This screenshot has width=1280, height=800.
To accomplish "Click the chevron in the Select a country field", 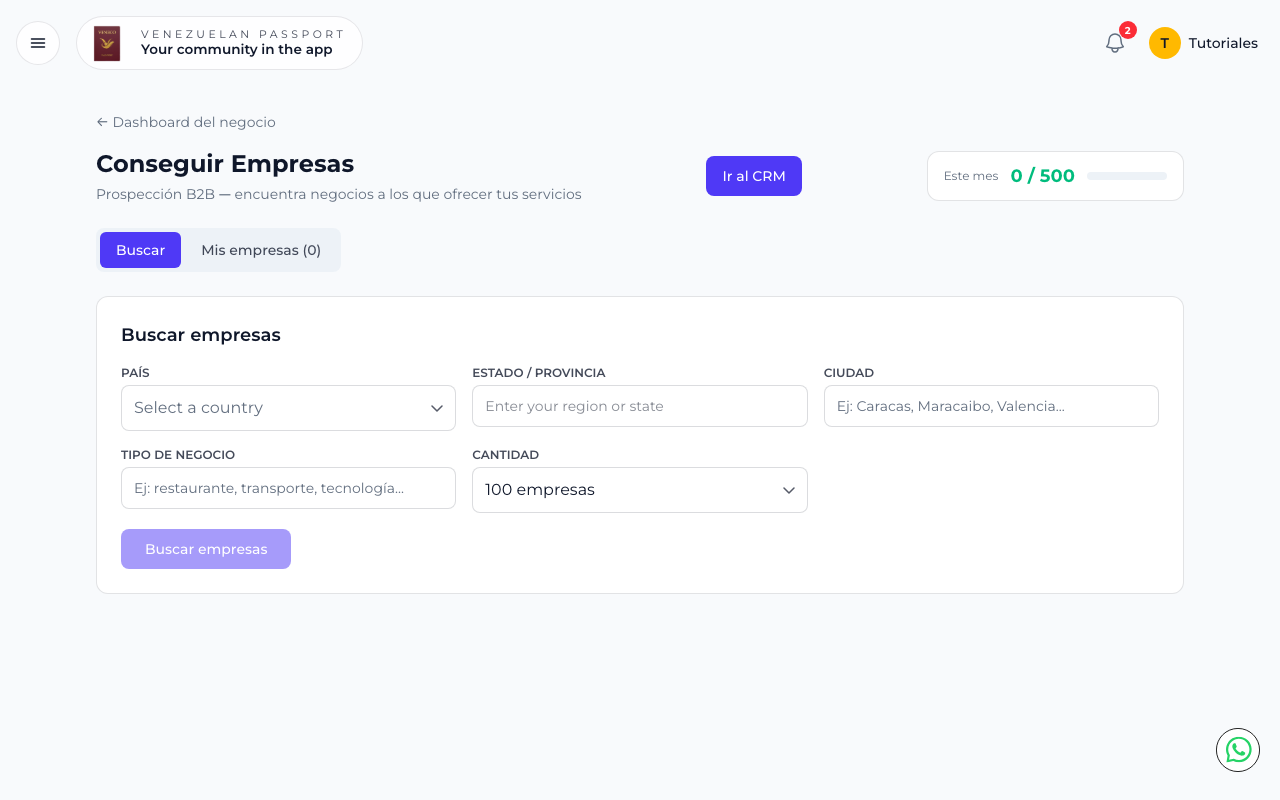I will (437, 408).
